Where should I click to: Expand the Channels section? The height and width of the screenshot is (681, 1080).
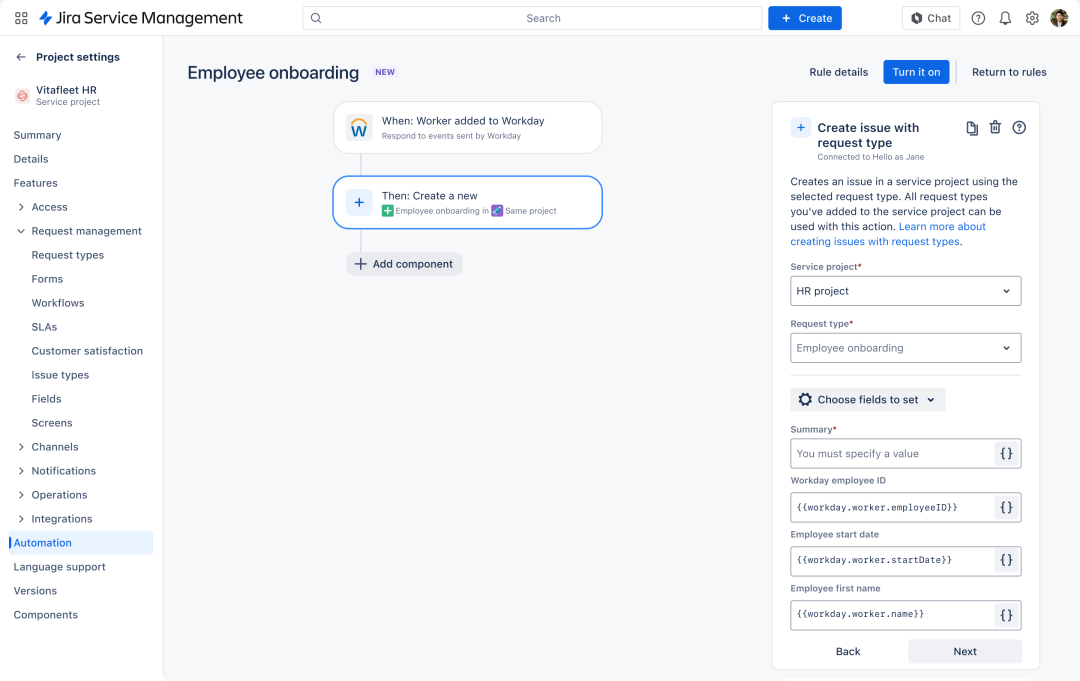21,447
